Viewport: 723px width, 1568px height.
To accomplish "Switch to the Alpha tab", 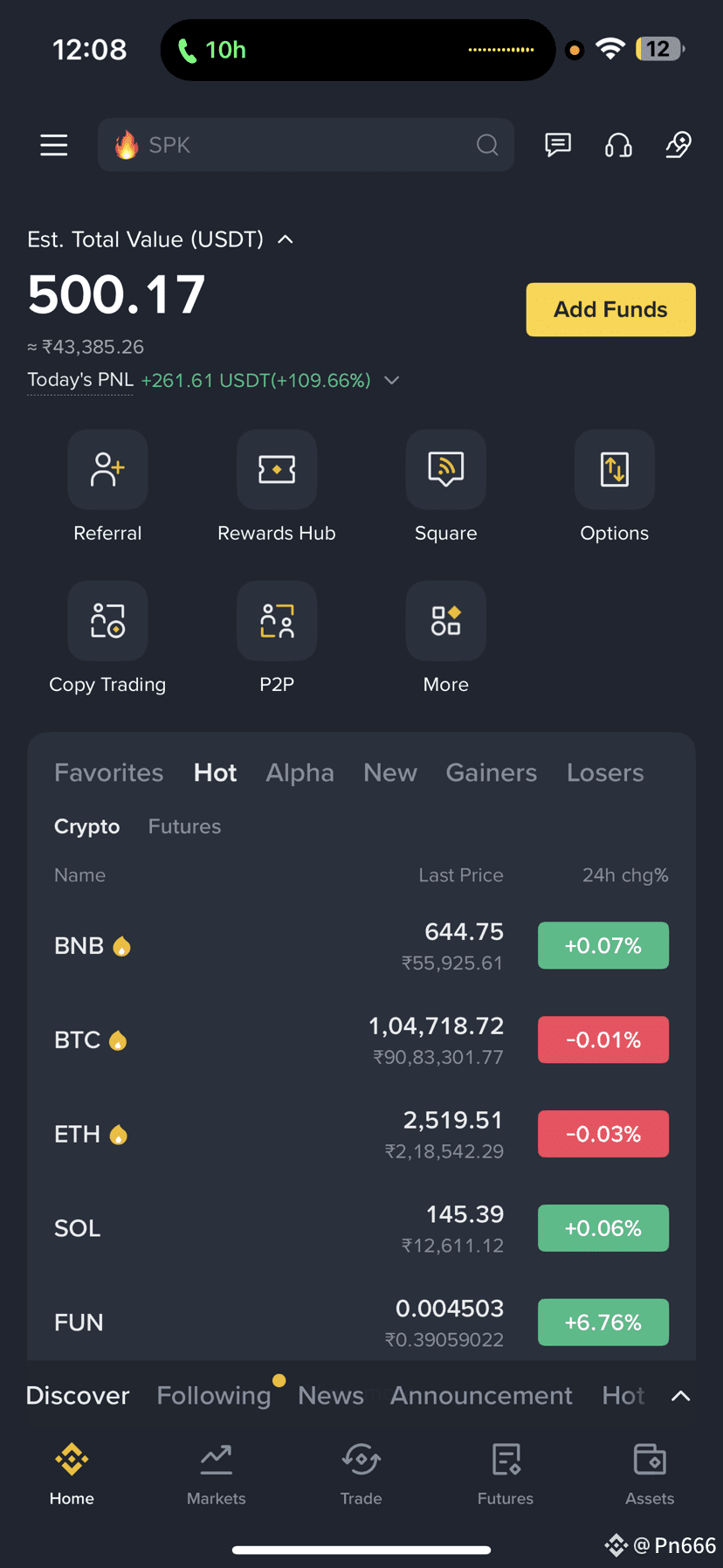I will pos(300,772).
